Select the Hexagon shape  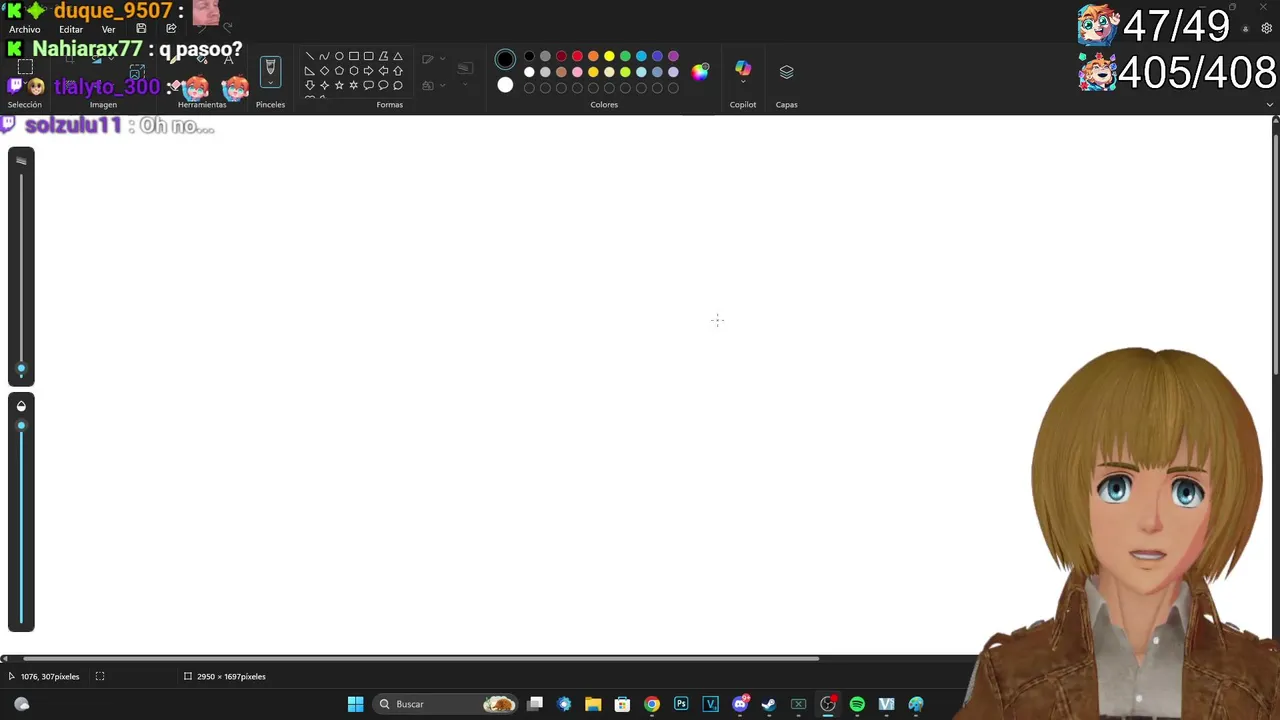click(354, 71)
